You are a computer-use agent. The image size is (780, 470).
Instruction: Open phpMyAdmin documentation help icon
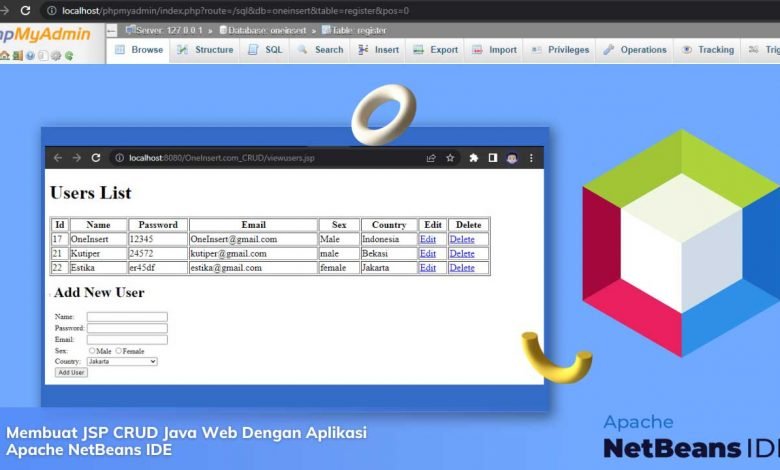point(30,56)
